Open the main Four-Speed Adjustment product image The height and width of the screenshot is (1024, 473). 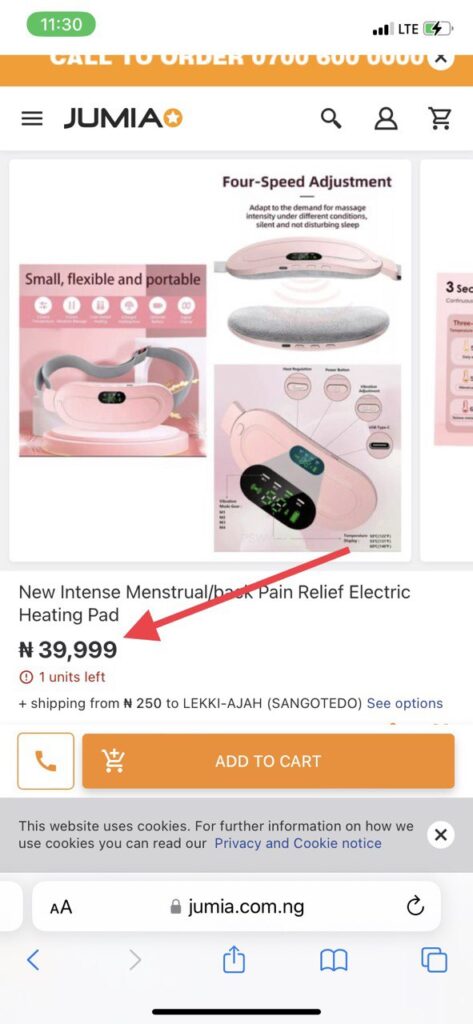pos(210,360)
